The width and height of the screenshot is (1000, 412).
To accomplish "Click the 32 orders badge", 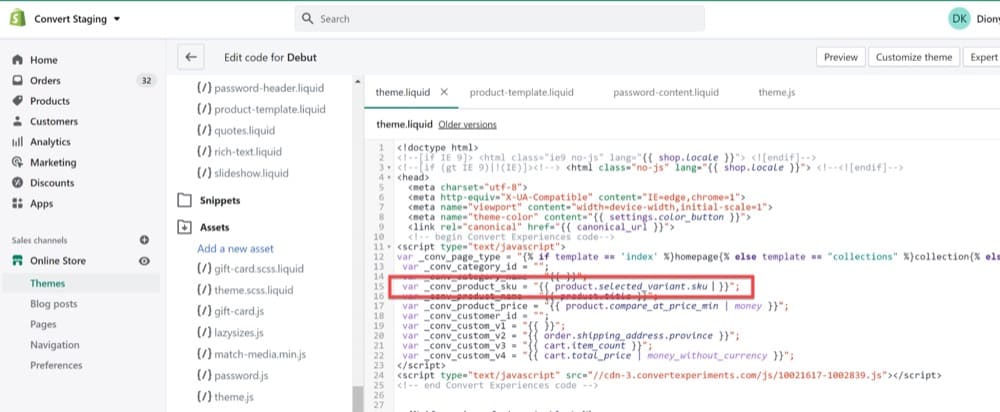I will tap(146, 80).
